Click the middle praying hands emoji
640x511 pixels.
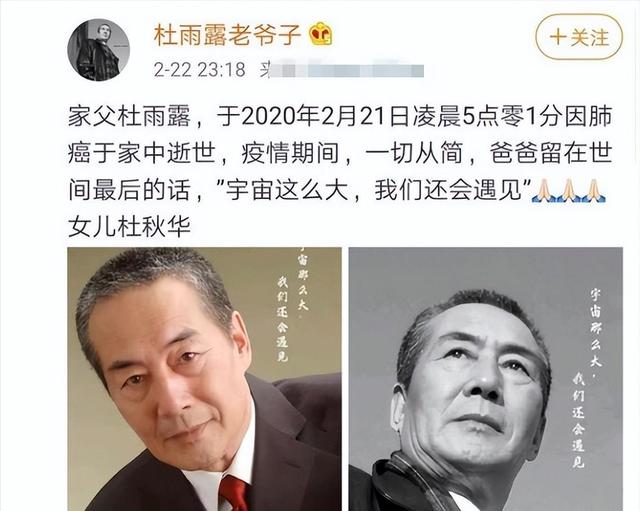[569, 190]
